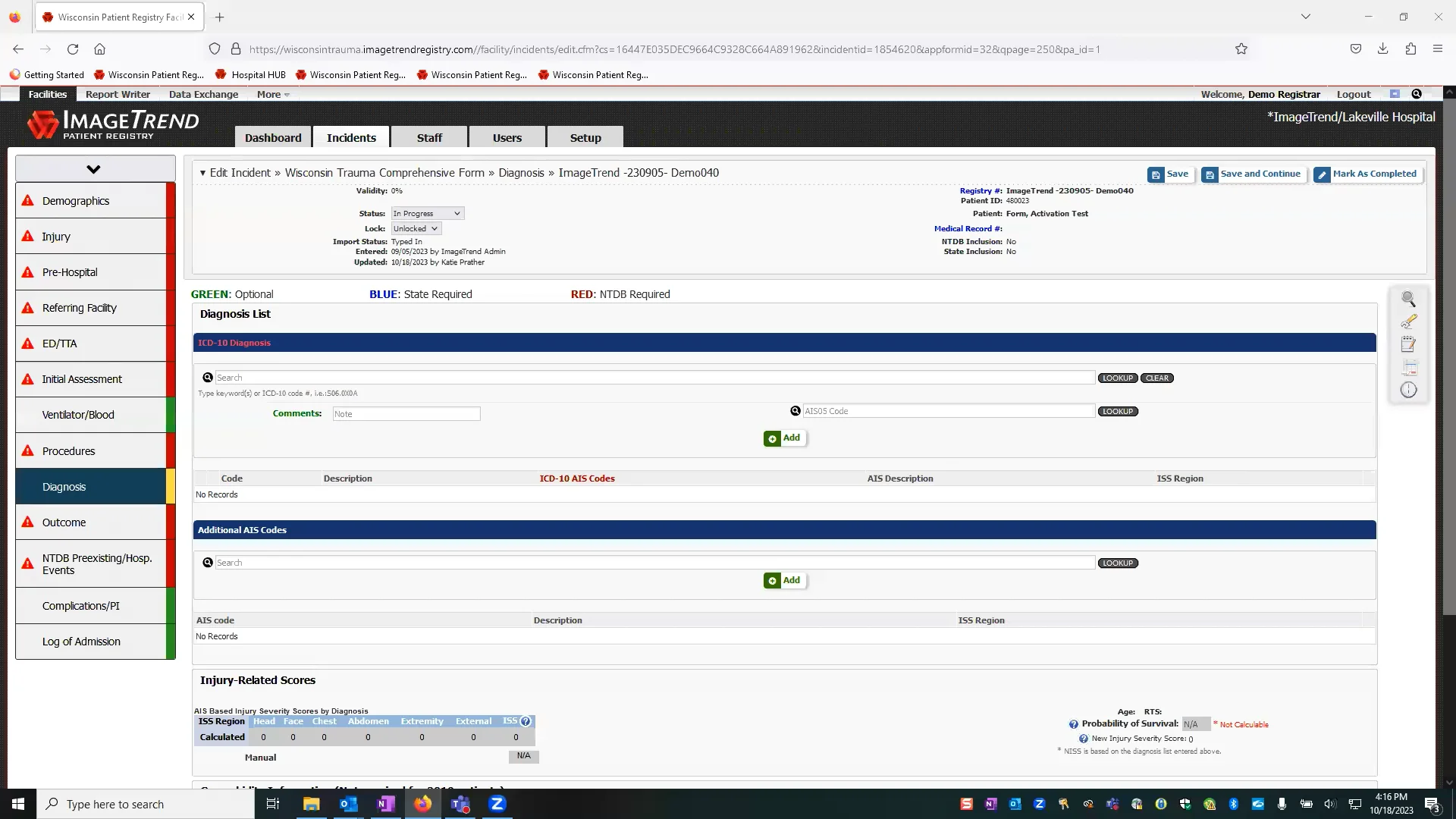Click the clock history icon
The width and height of the screenshot is (1456, 819).
[x=1408, y=390]
